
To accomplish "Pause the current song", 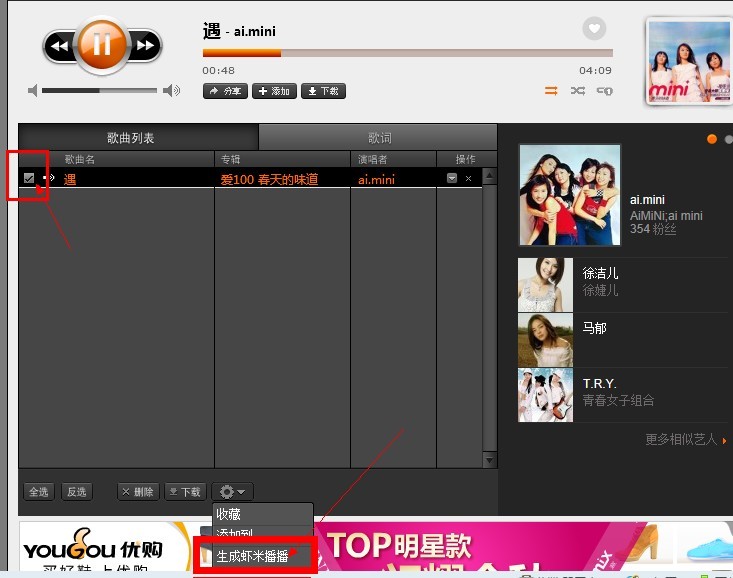I will click(101, 45).
